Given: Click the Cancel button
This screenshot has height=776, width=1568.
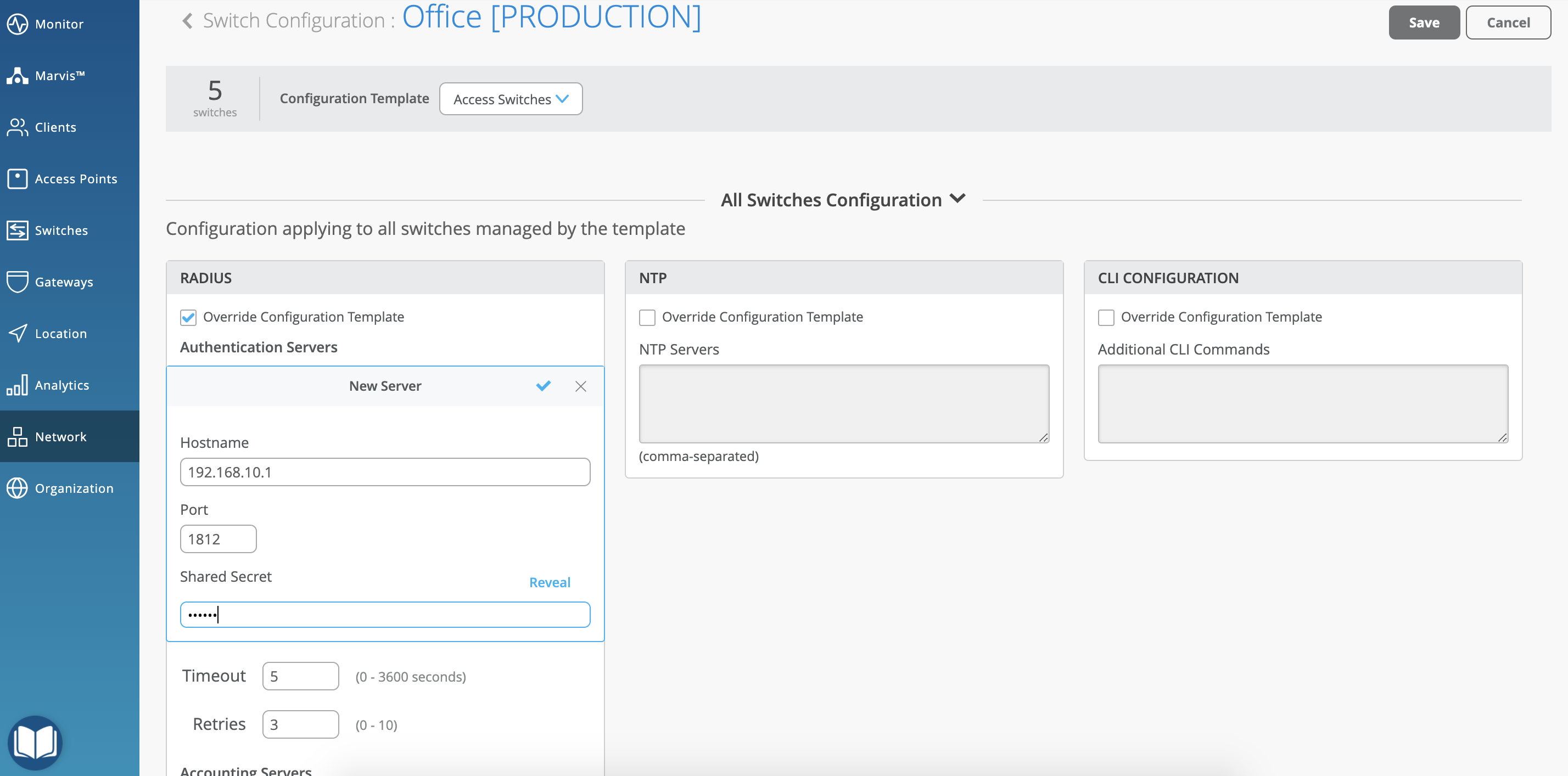Looking at the screenshot, I should (1507, 23).
